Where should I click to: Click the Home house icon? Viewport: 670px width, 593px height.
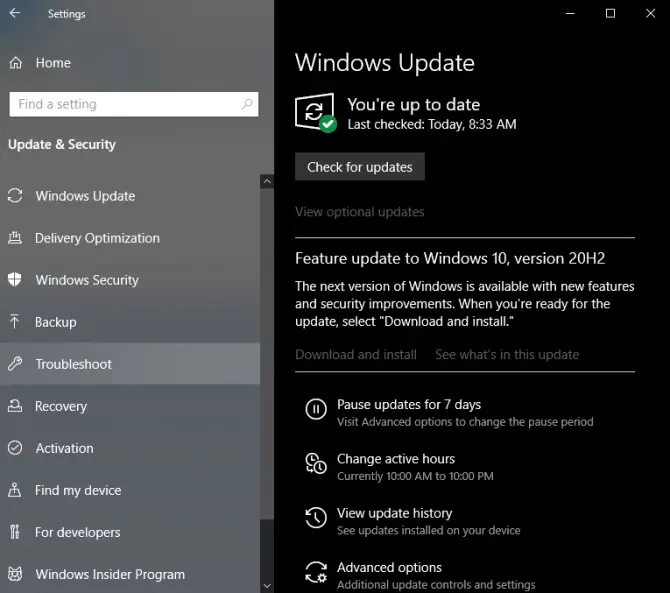(x=15, y=63)
